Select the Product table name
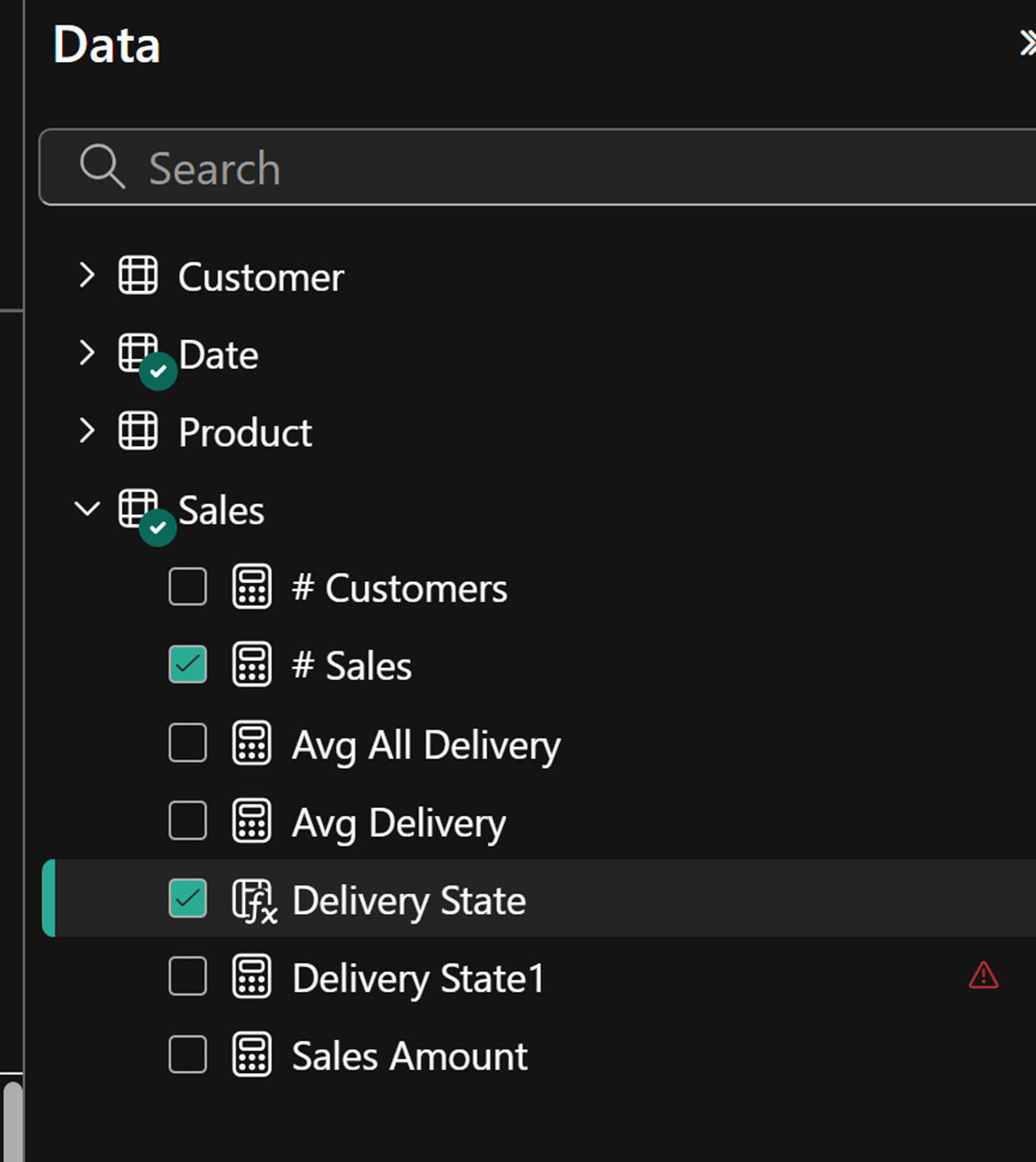1036x1162 pixels. click(245, 433)
